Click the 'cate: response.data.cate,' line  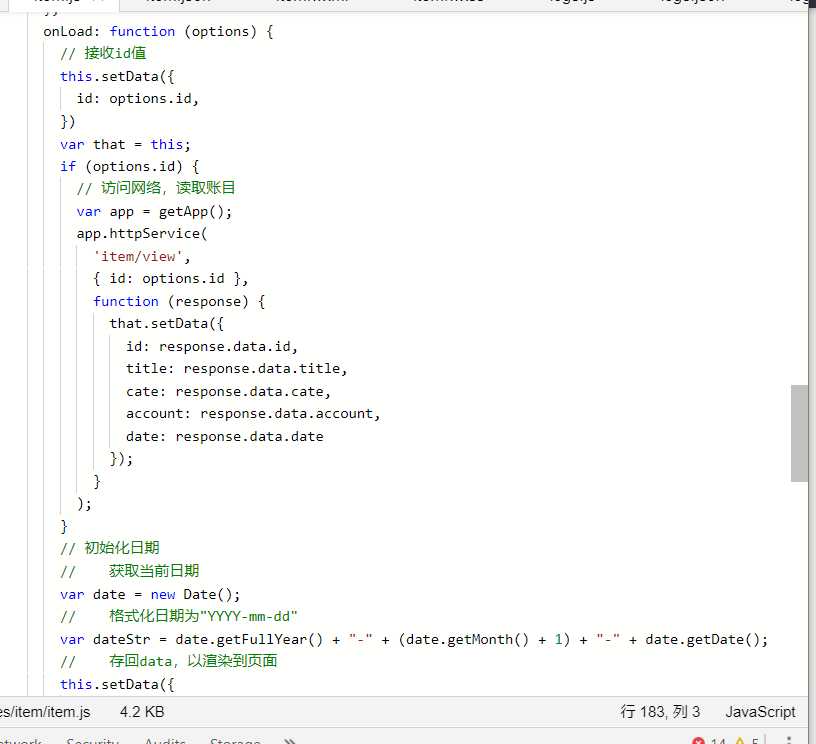pos(228,391)
